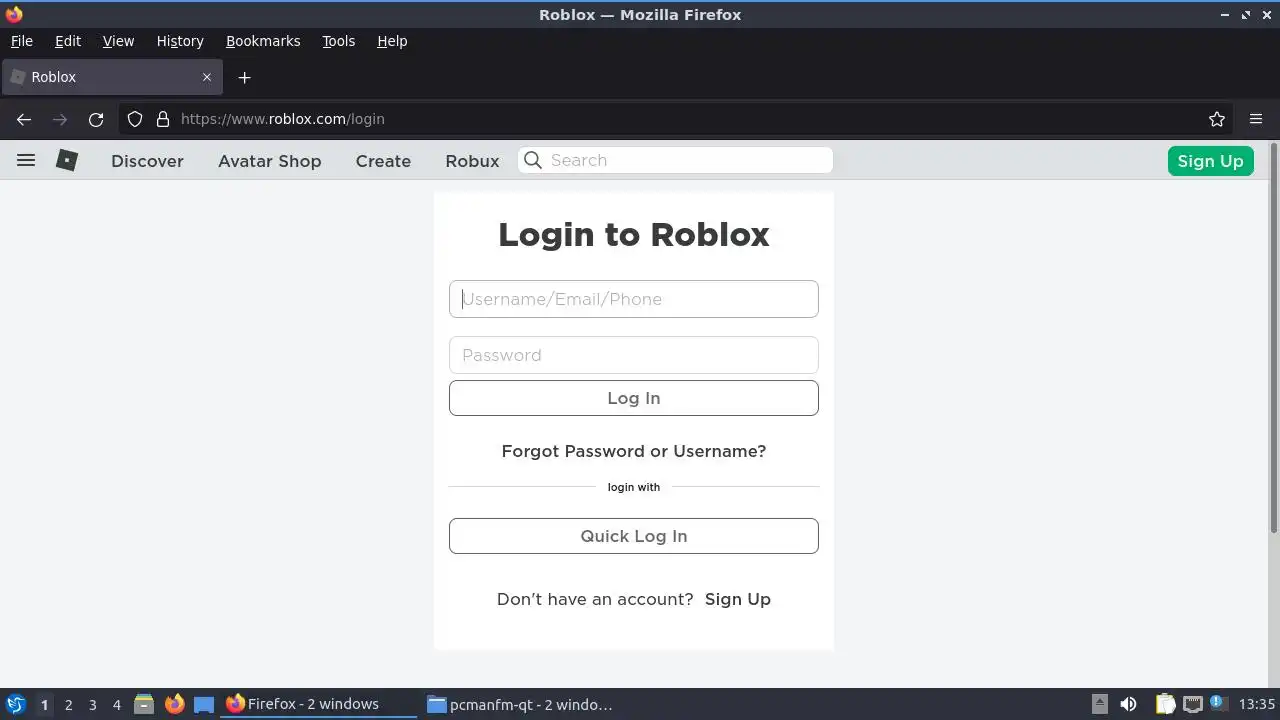Click the Quick Log In button
This screenshot has width=1280, height=720.
[634, 536]
